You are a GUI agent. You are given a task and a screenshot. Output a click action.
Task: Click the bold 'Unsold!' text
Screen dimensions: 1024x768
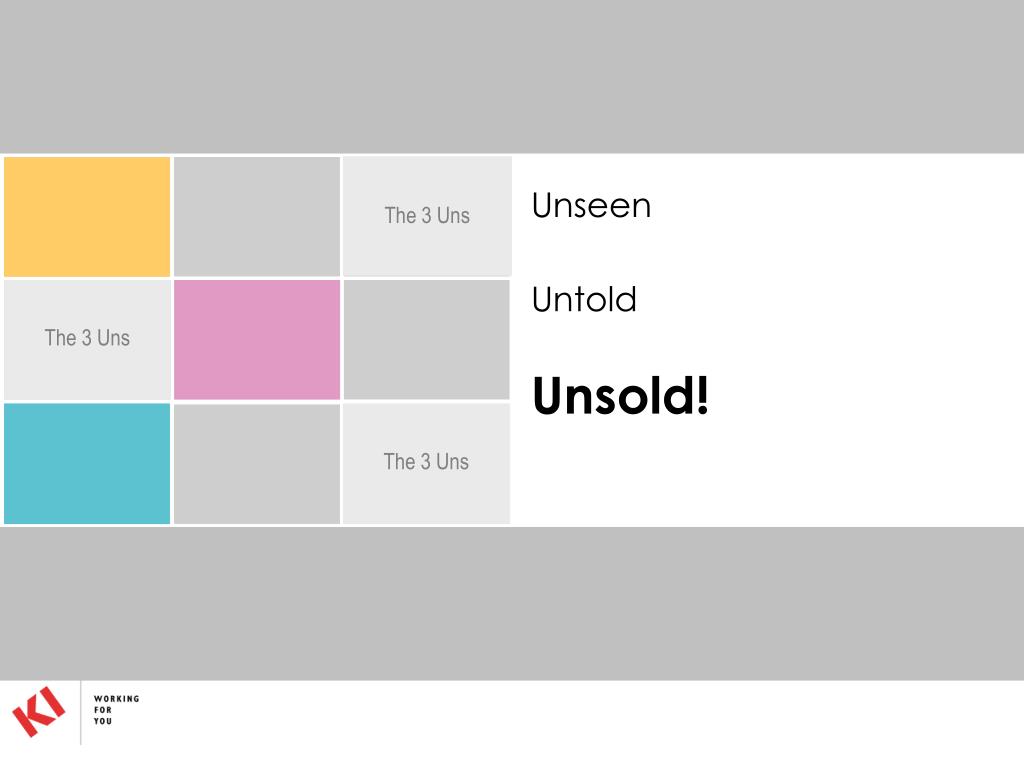coord(620,396)
